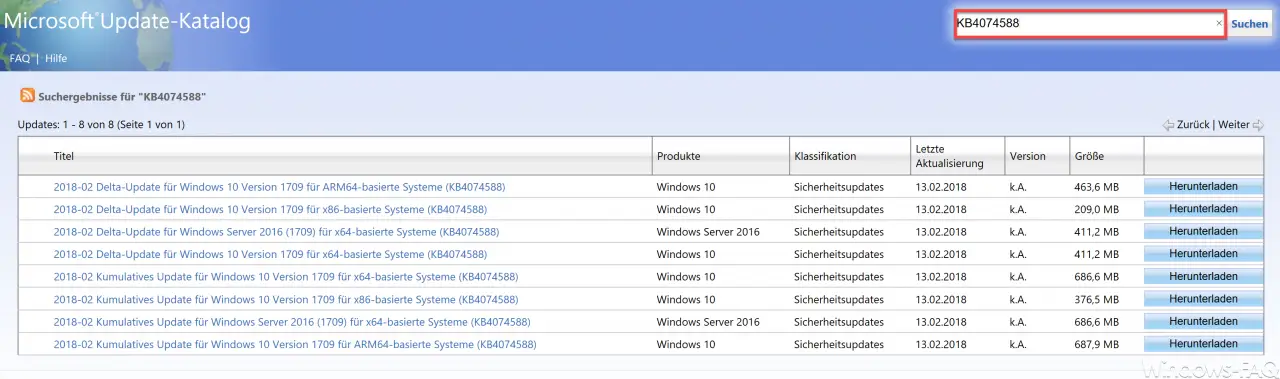This screenshot has width=1280, height=379.
Task: Click Herunterladen for Kumulatives Update Windows 10 x64
Action: click(1203, 276)
